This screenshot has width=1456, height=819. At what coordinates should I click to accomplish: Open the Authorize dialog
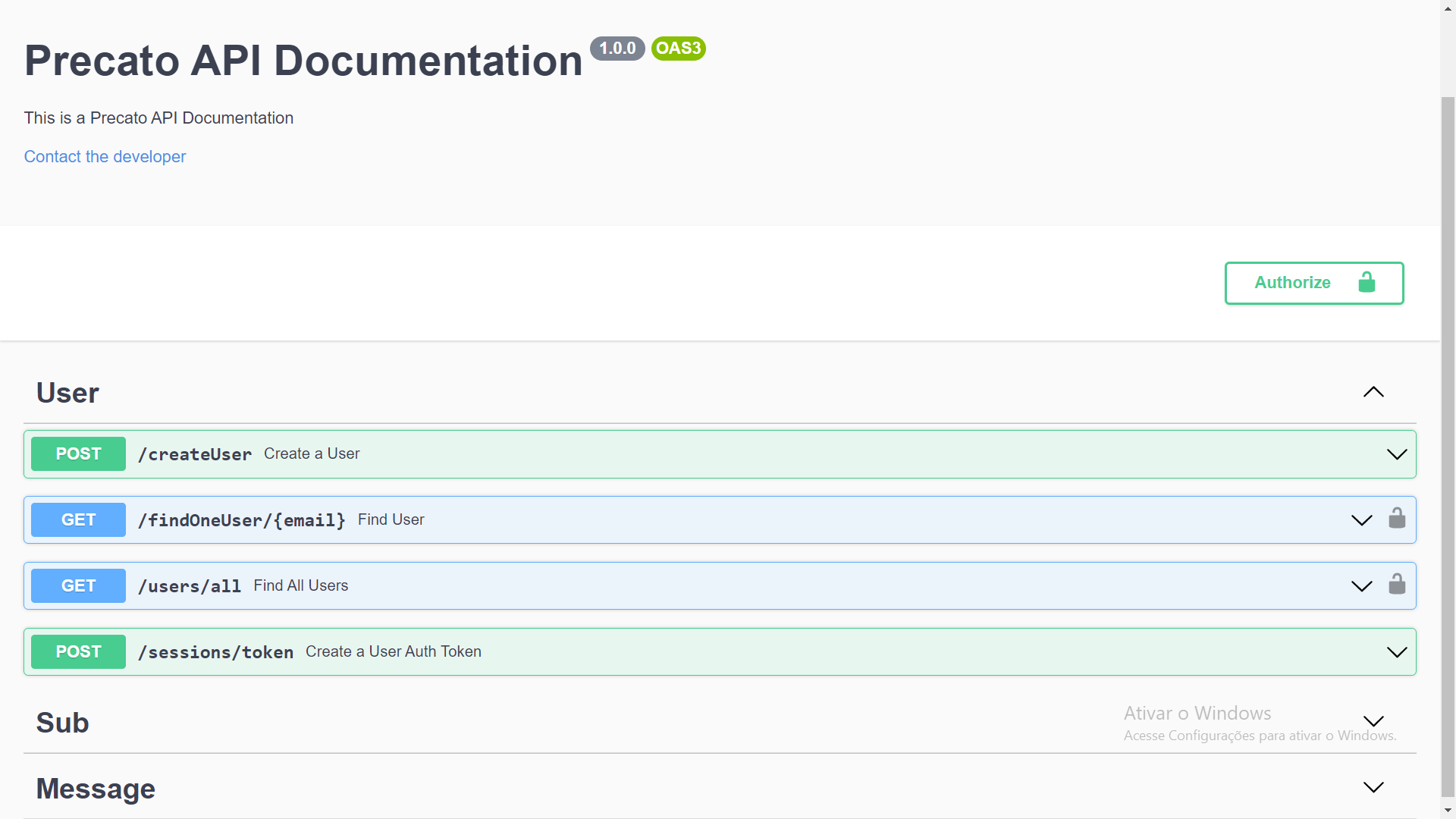(x=1313, y=283)
